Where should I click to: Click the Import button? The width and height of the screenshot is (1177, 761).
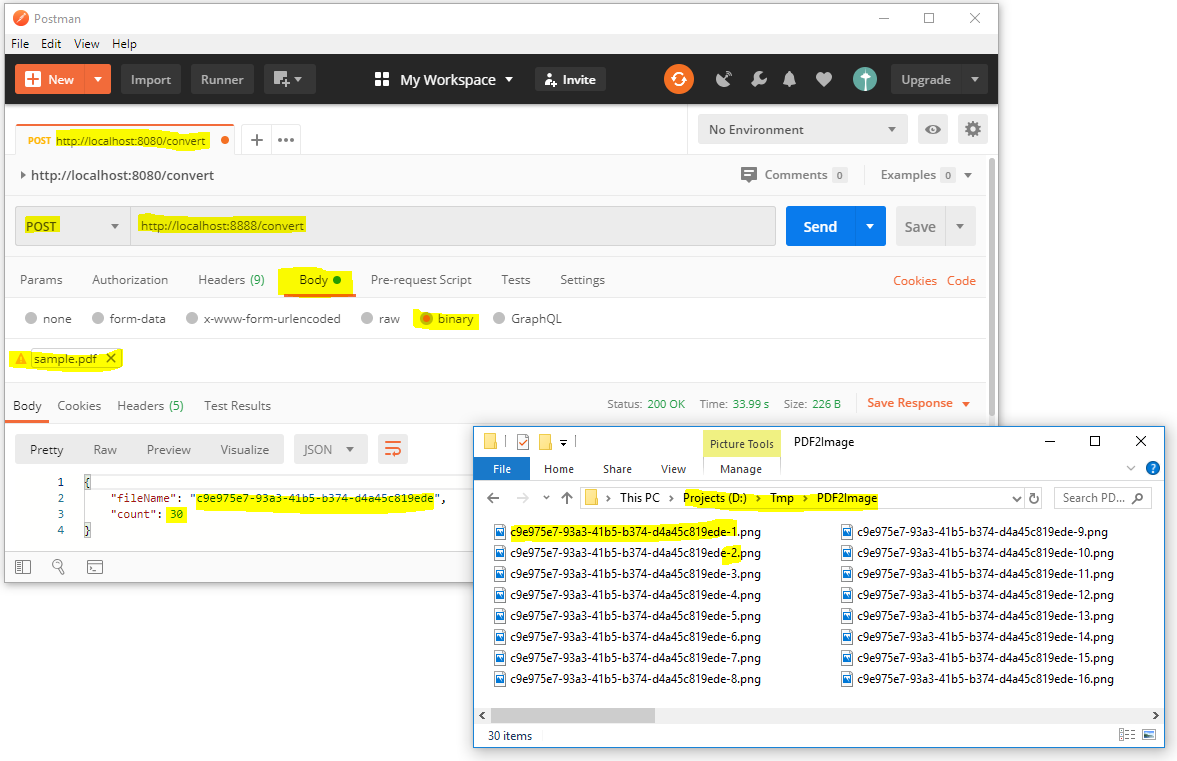coord(151,79)
